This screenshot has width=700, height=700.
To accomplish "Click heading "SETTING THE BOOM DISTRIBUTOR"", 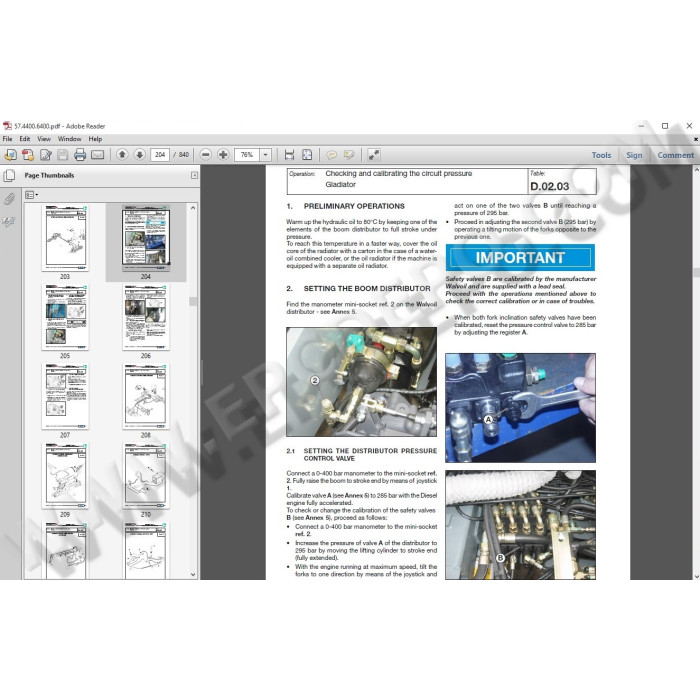I will pos(367,289).
